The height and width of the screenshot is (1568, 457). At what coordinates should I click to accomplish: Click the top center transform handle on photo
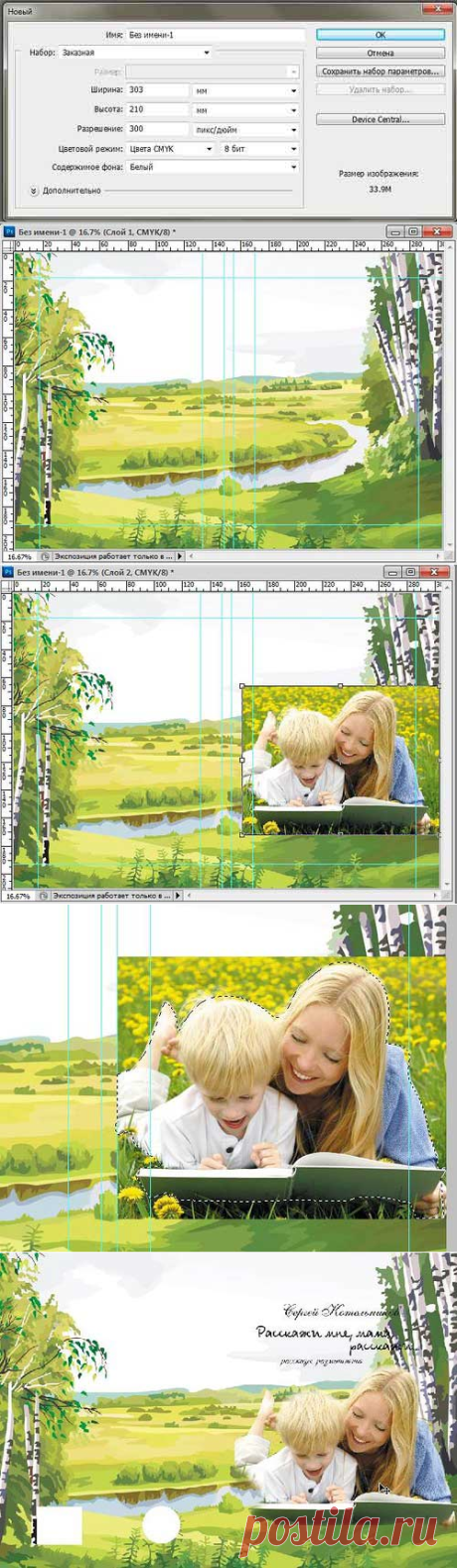tap(341, 685)
